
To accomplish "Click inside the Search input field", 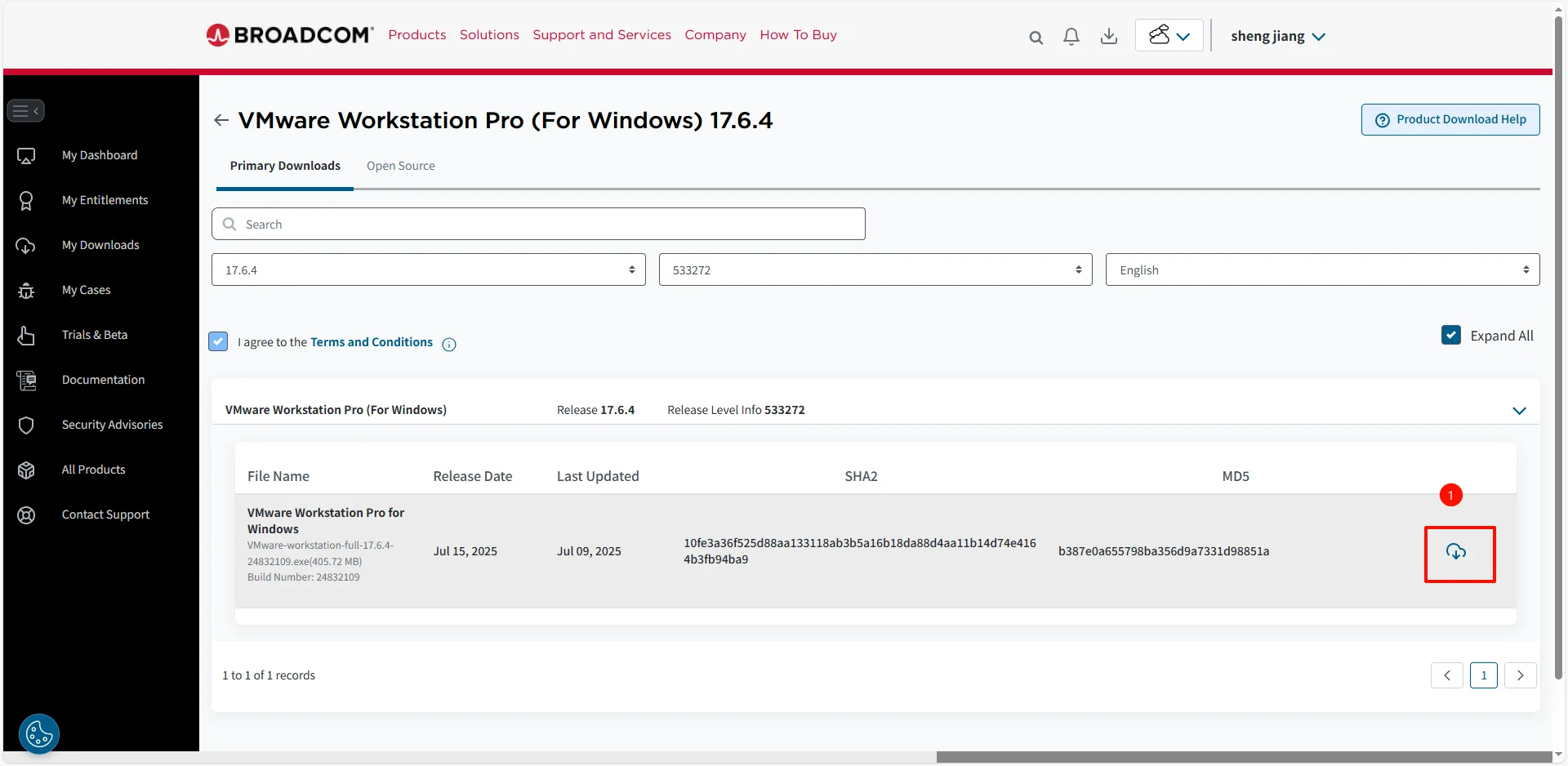I will (537, 223).
